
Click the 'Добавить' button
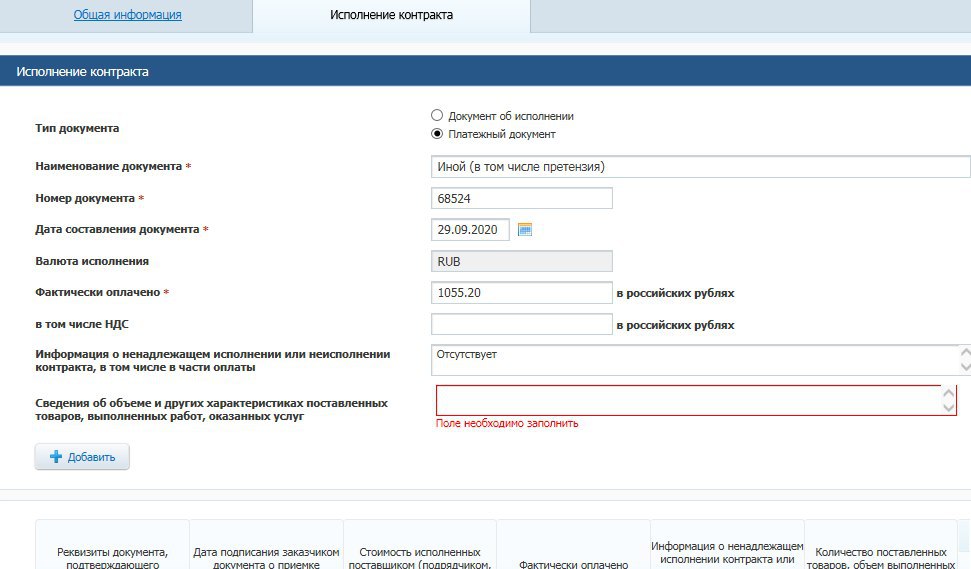click(x=82, y=457)
